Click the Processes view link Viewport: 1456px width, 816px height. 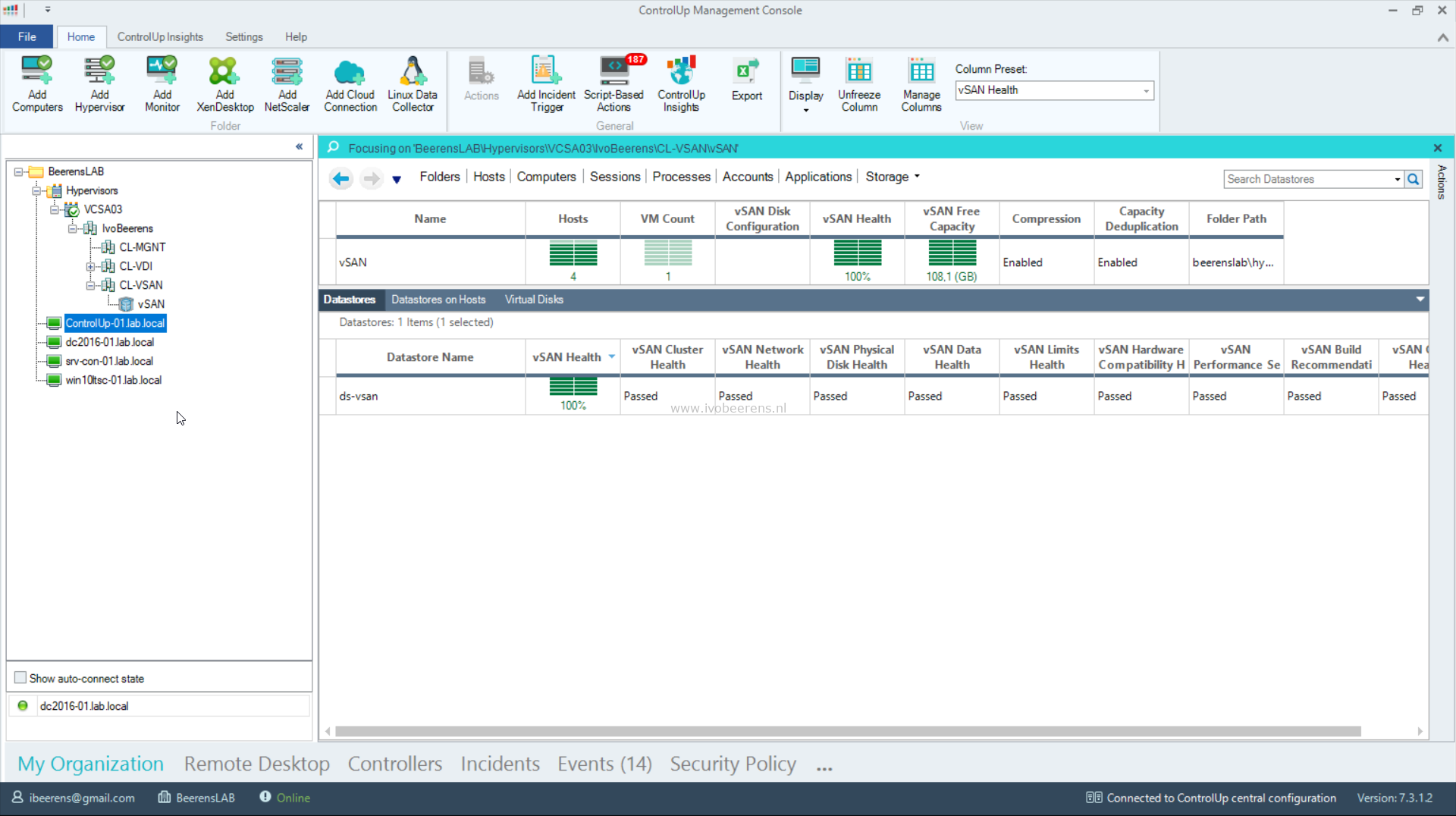681,176
